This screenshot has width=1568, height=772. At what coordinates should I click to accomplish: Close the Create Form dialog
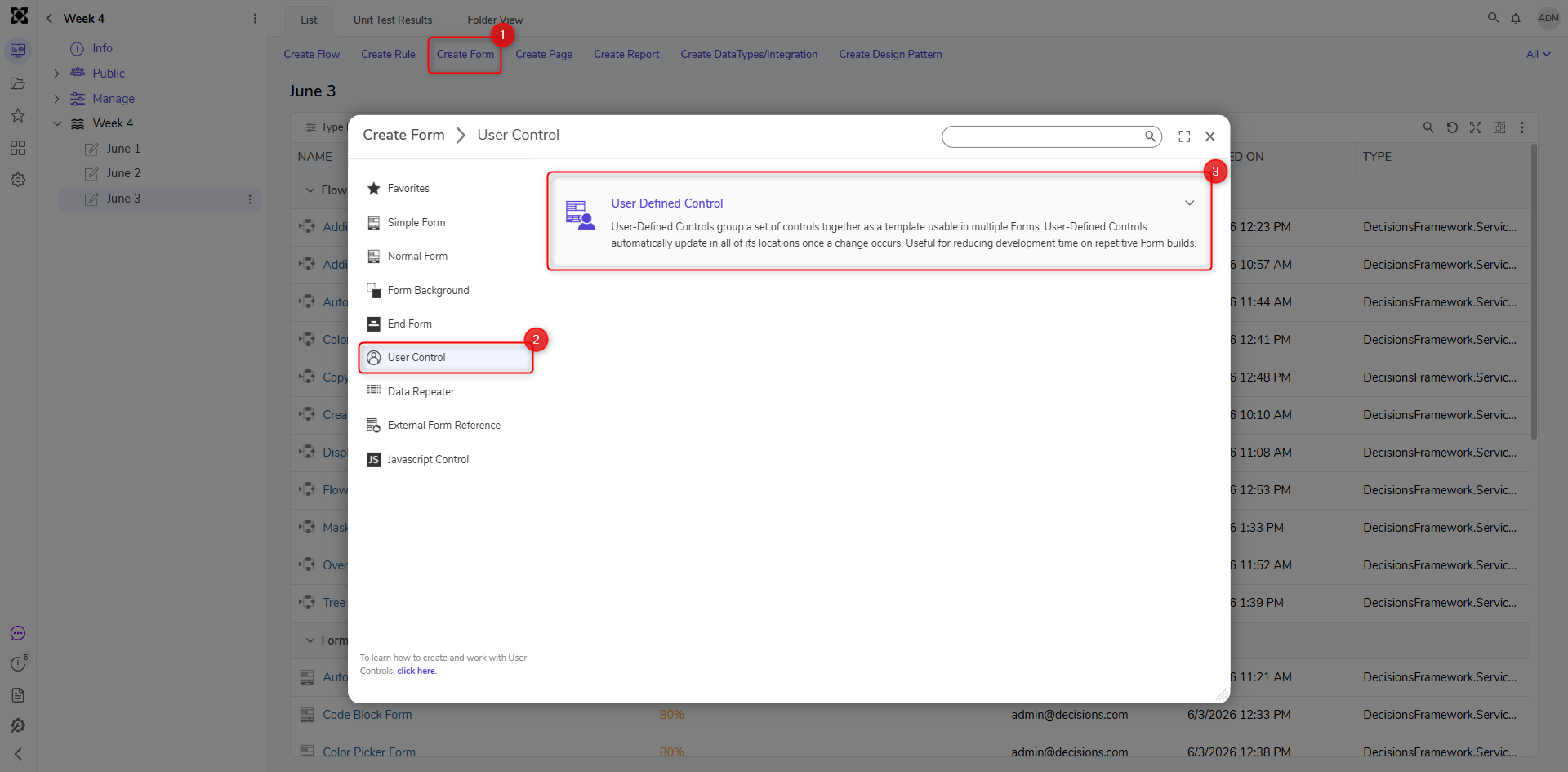[1210, 136]
